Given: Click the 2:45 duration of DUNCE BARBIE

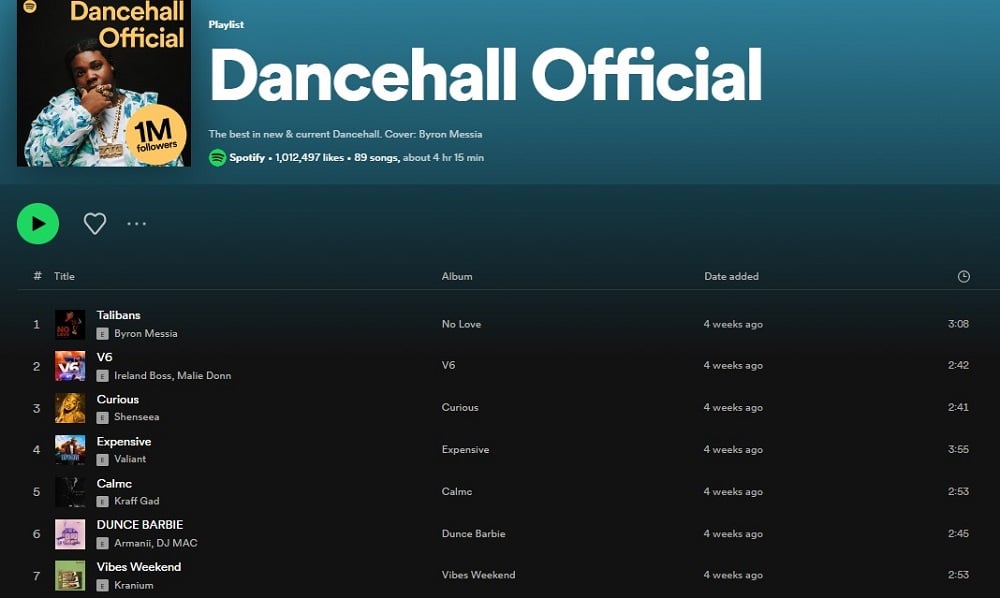Looking at the screenshot, I should pyautogui.click(x=959, y=534).
